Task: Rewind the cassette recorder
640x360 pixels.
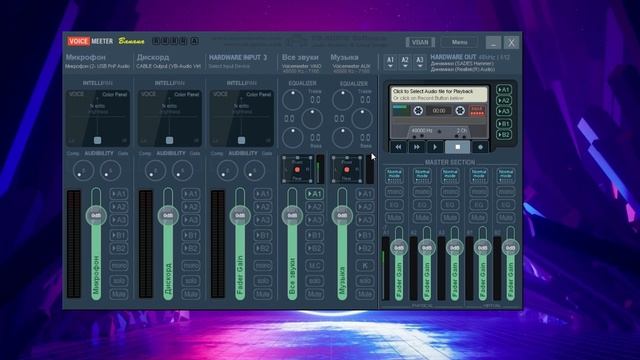Action: click(x=398, y=147)
